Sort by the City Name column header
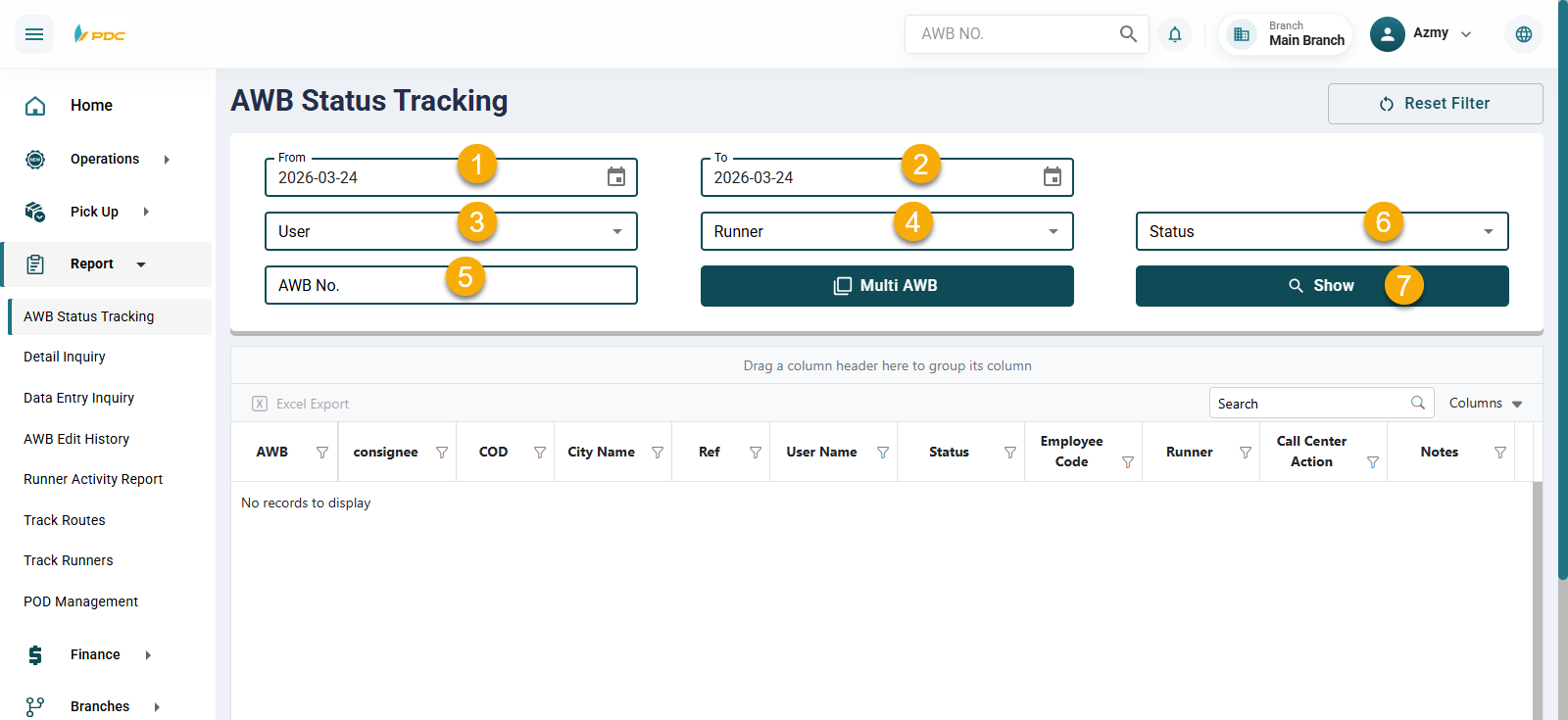Image resolution: width=1568 pixels, height=720 pixels. pyautogui.click(x=601, y=453)
